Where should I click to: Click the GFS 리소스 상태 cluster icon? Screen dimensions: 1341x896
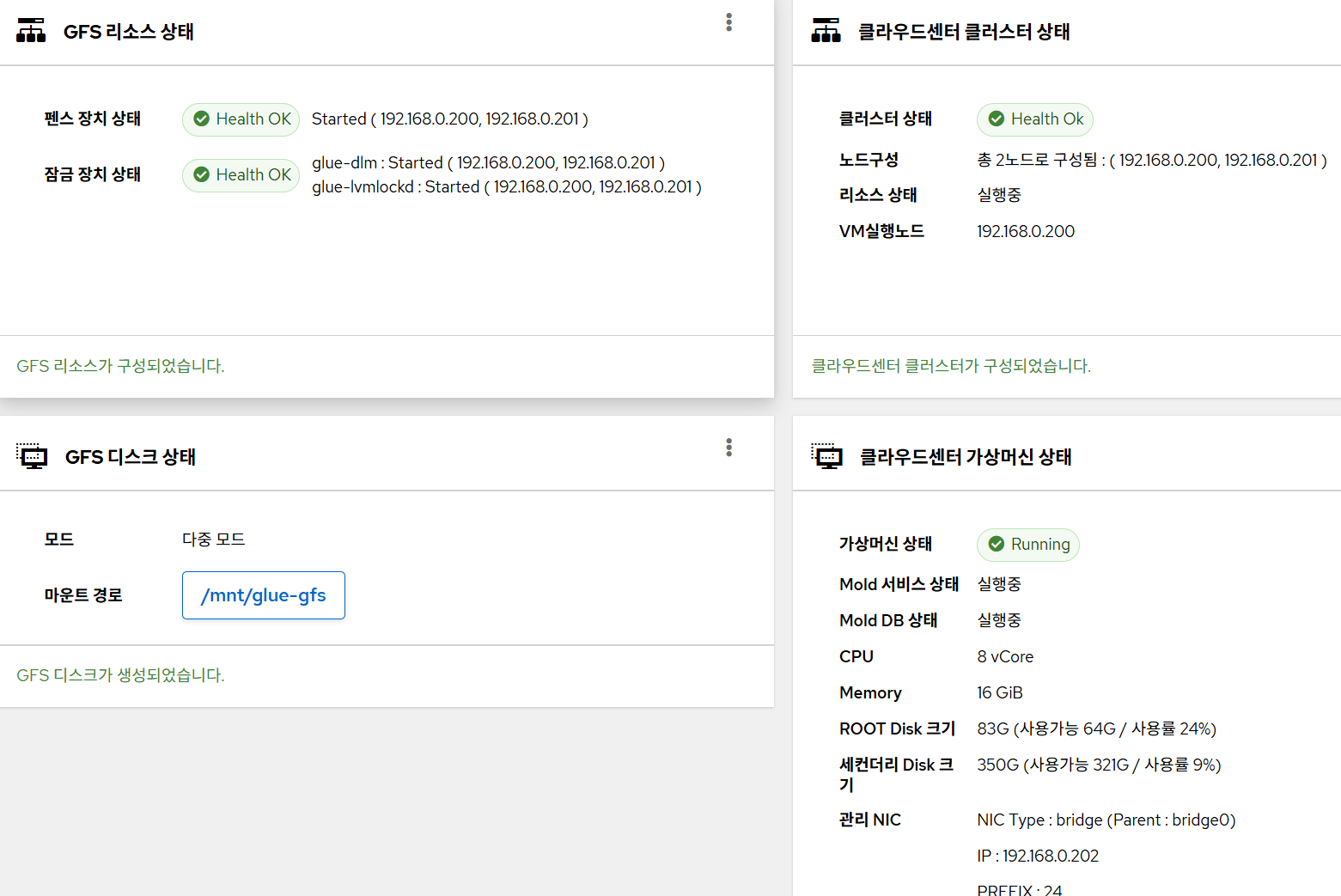coord(31,31)
